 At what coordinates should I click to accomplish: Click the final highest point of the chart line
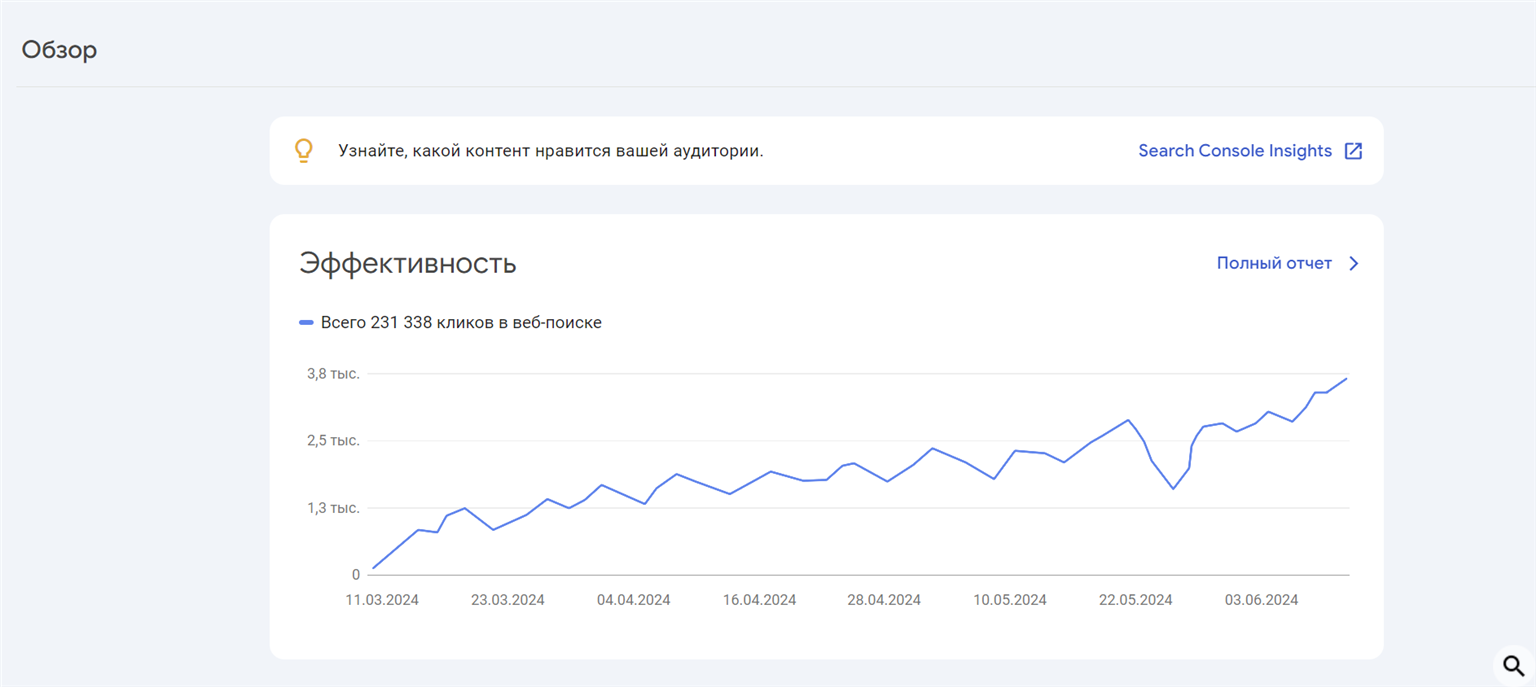coord(1347,379)
